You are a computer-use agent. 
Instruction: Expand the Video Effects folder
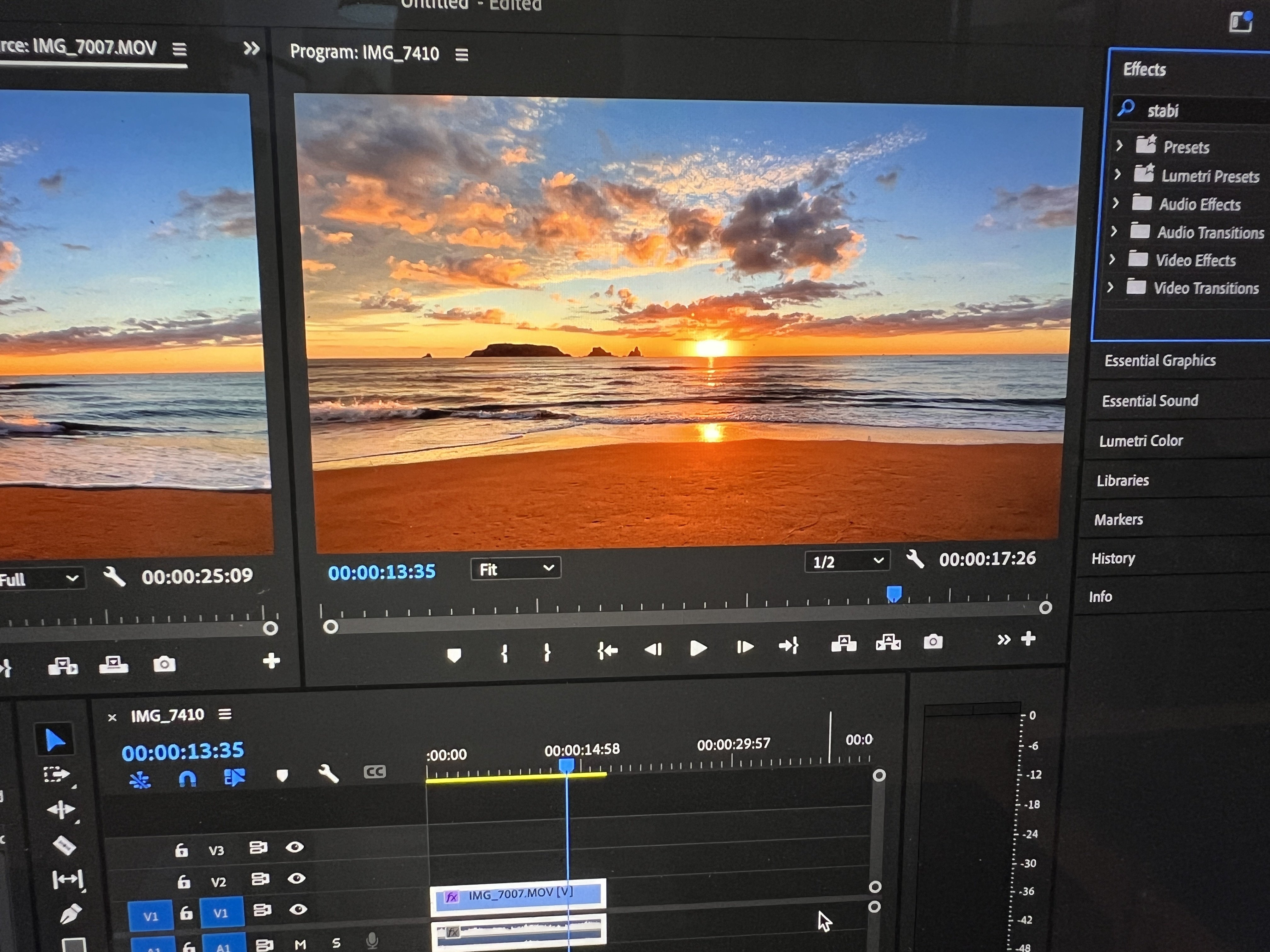click(x=1112, y=259)
